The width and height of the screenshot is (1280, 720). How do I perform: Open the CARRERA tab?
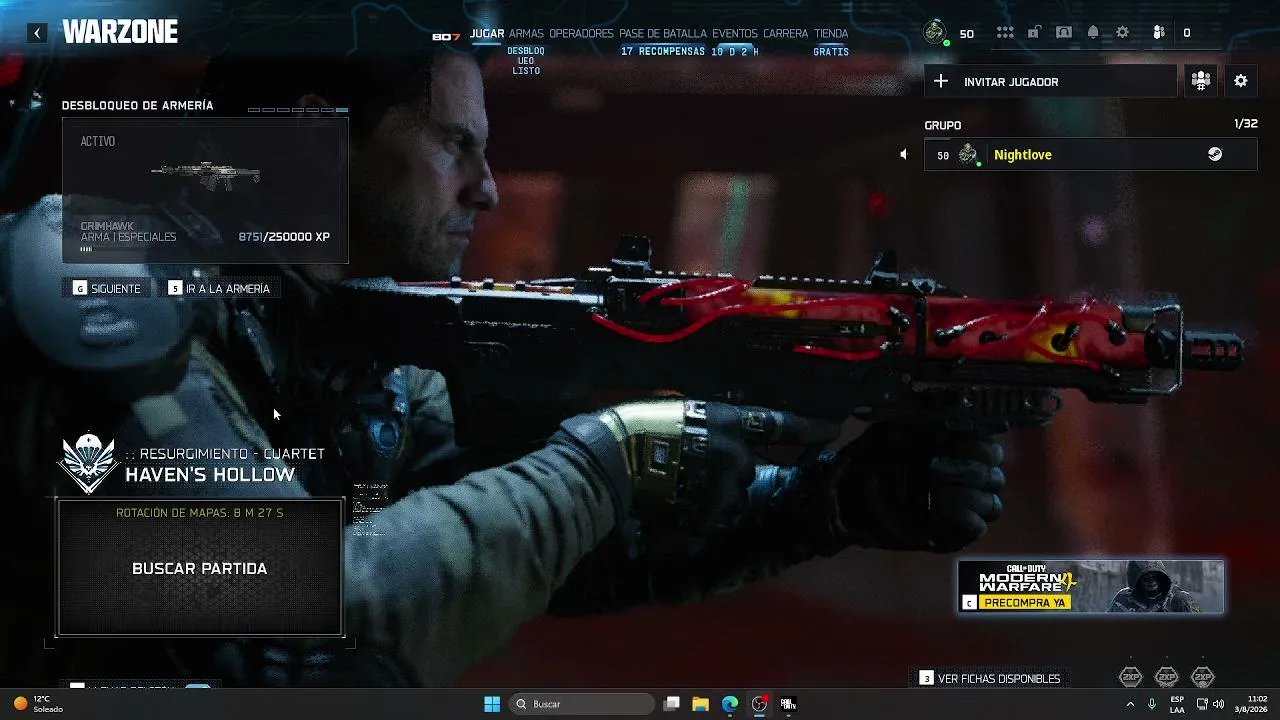785,34
